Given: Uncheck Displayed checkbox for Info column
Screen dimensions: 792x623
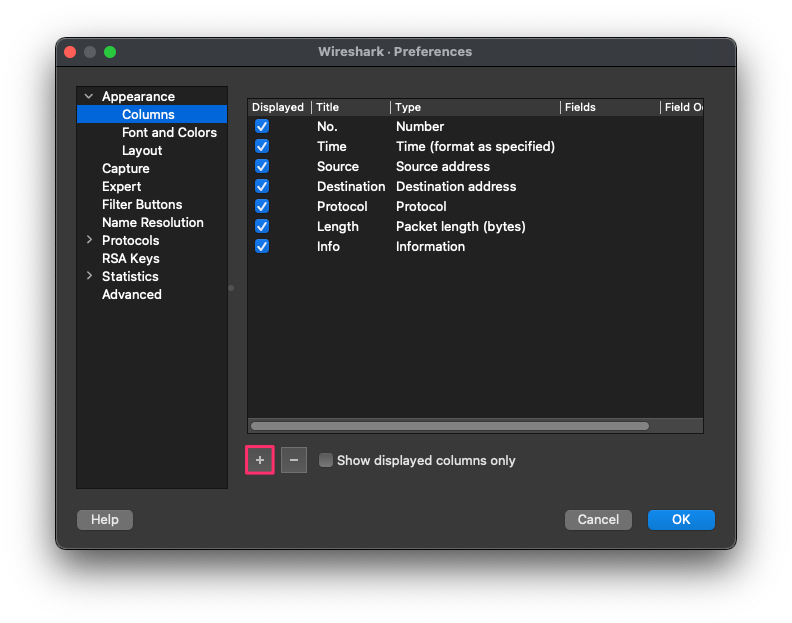Looking at the screenshot, I should 262,247.
